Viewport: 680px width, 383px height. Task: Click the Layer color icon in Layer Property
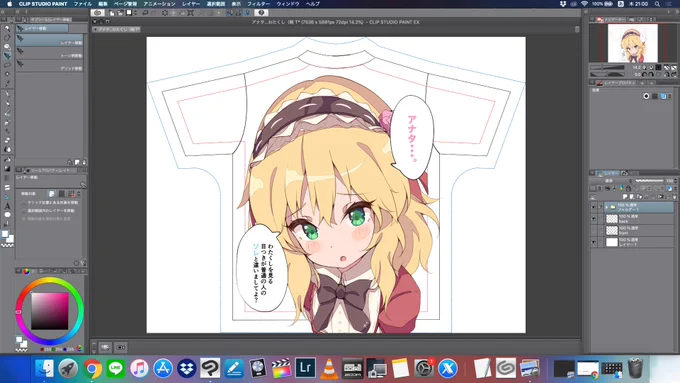click(x=664, y=96)
